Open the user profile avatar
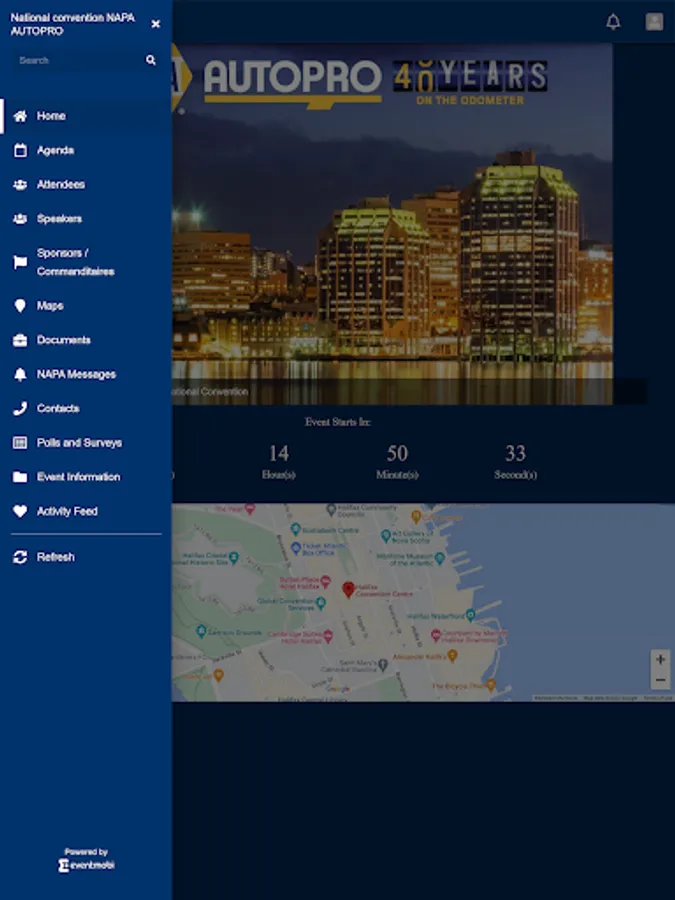Image resolution: width=675 pixels, height=900 pixels. click(654, 22)
